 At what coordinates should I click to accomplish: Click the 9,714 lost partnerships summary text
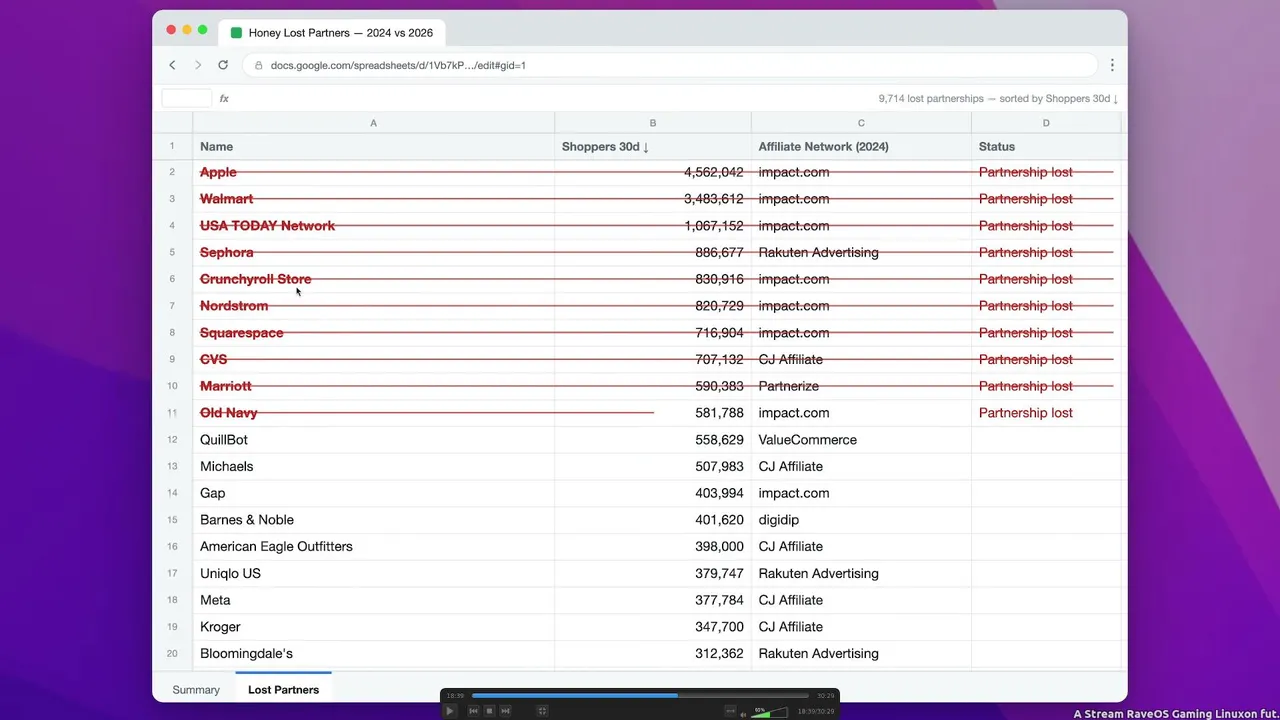(x=999, y=99)
